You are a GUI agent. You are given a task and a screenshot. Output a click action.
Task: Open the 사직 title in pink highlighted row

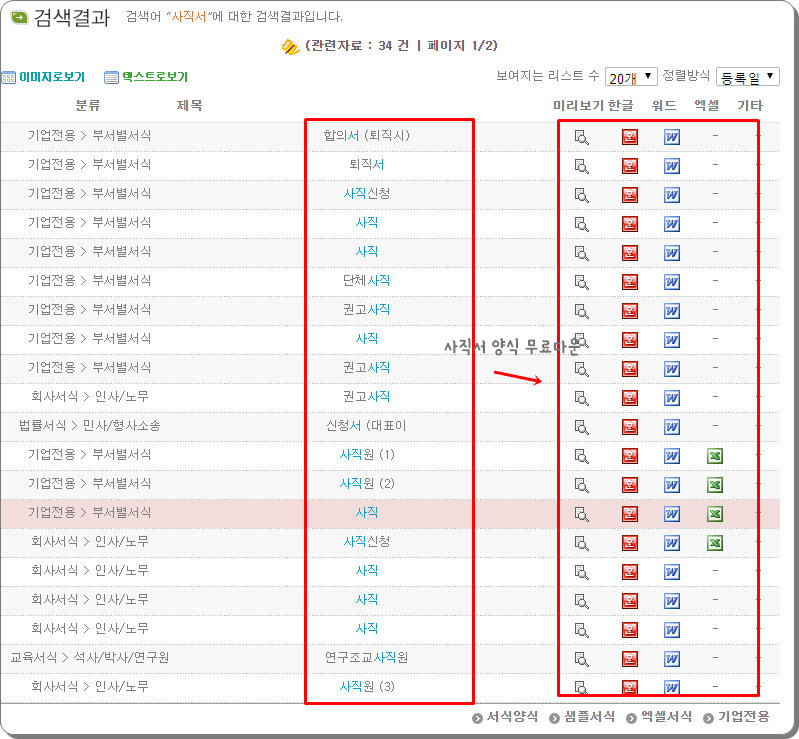point(367,512)
